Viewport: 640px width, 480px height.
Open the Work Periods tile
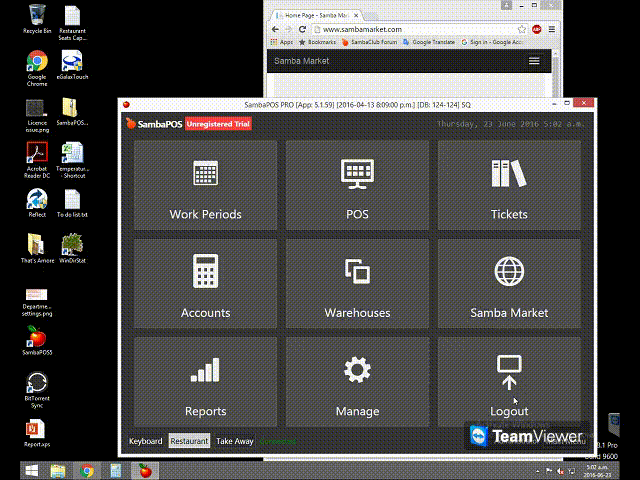tap(205, 185)
